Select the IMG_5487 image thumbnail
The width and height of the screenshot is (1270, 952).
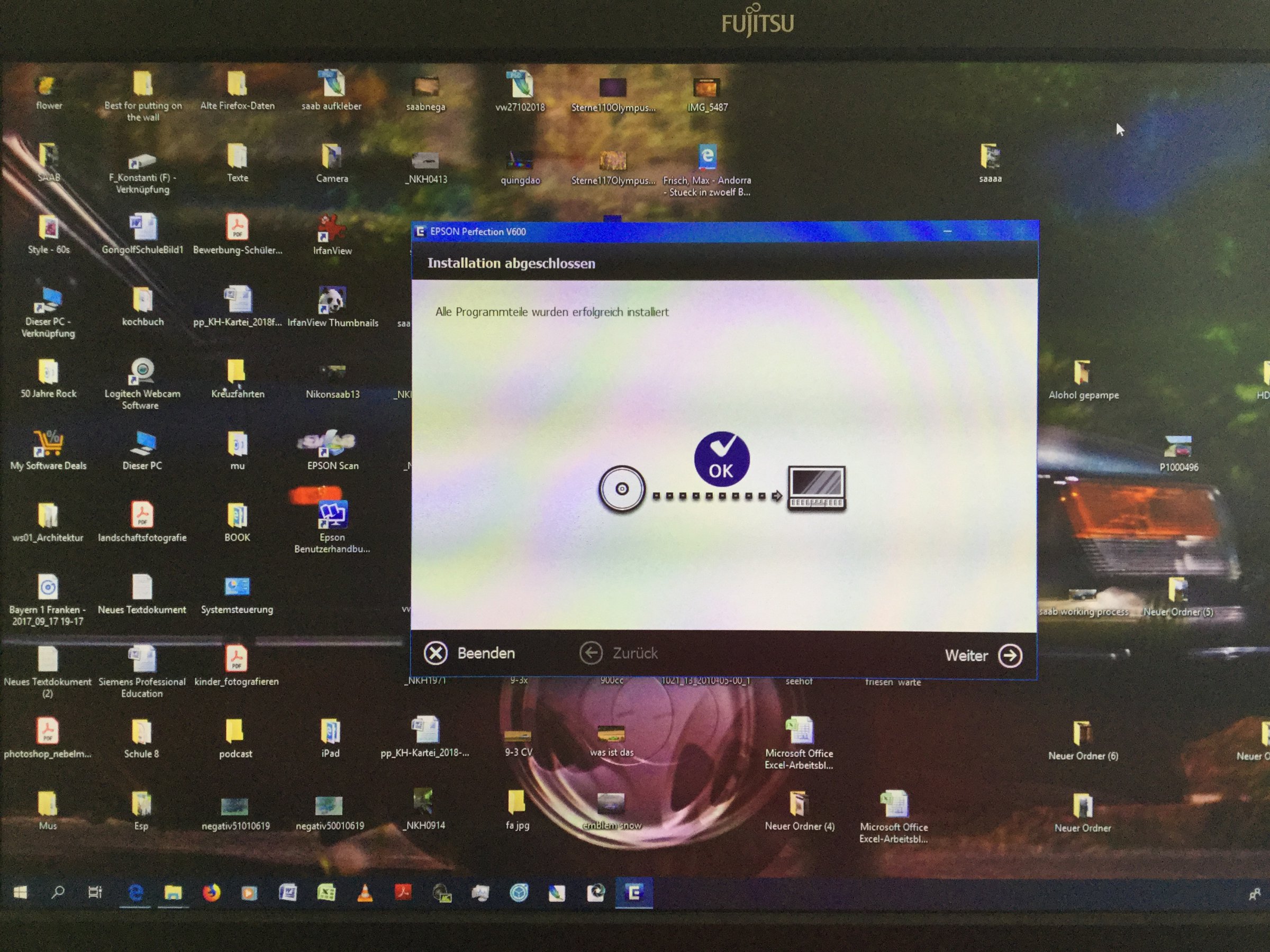[x=707, y=95]
